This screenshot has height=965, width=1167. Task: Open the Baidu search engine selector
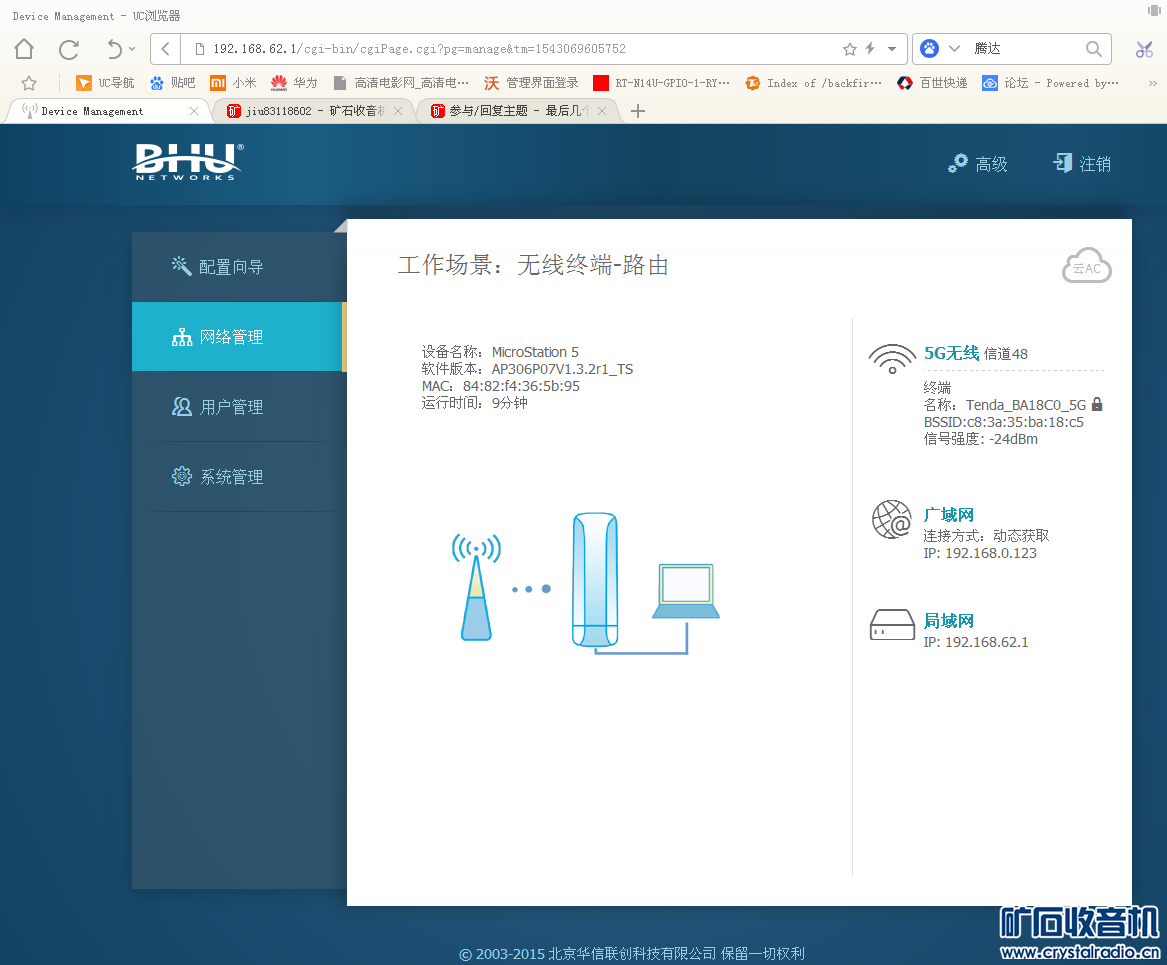(x=941, y=48)
